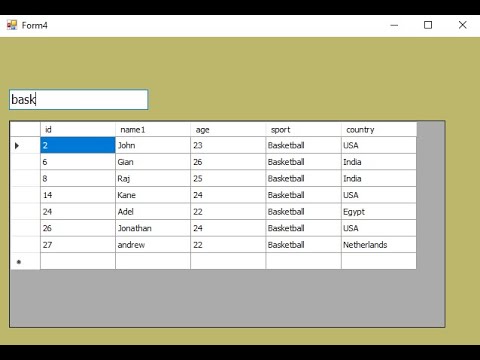Viewport: 480px width, 360px height.
Task: Click the empty country cell in the new row
Action: 379,261
